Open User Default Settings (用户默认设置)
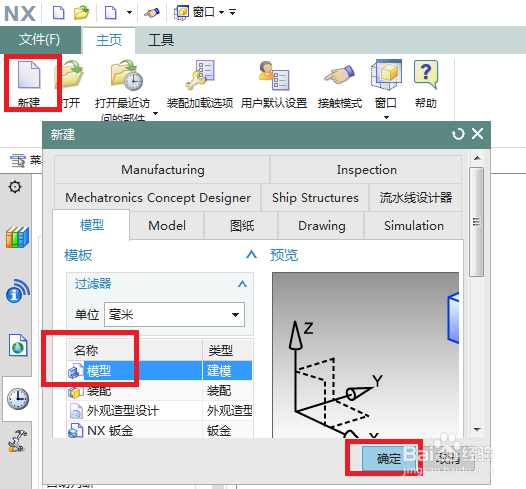The image size is (526, 489). pyautogui.click(x=274, y=75)
